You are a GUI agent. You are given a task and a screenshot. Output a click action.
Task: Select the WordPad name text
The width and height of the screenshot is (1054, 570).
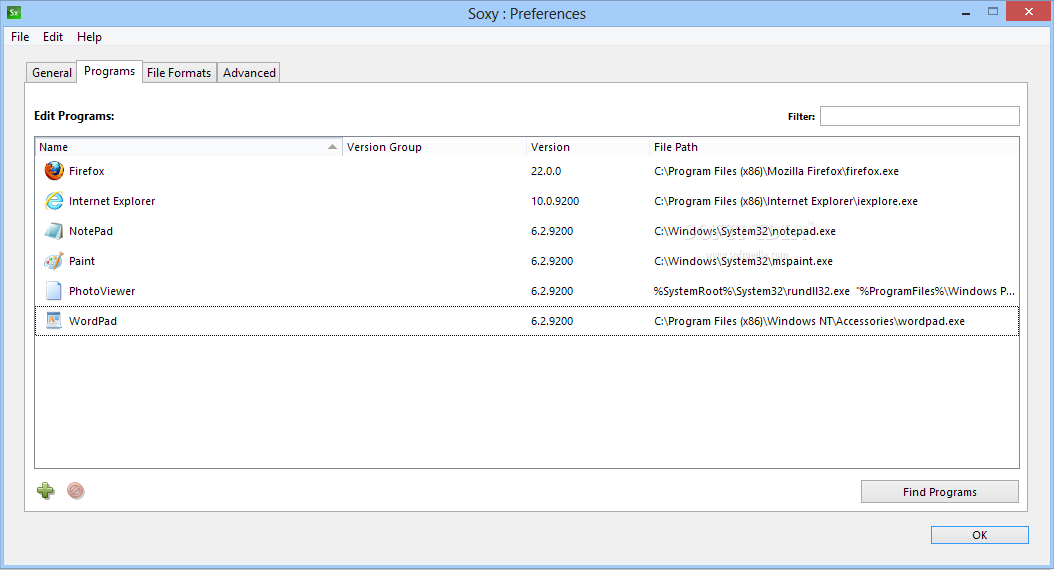(93, 321)
